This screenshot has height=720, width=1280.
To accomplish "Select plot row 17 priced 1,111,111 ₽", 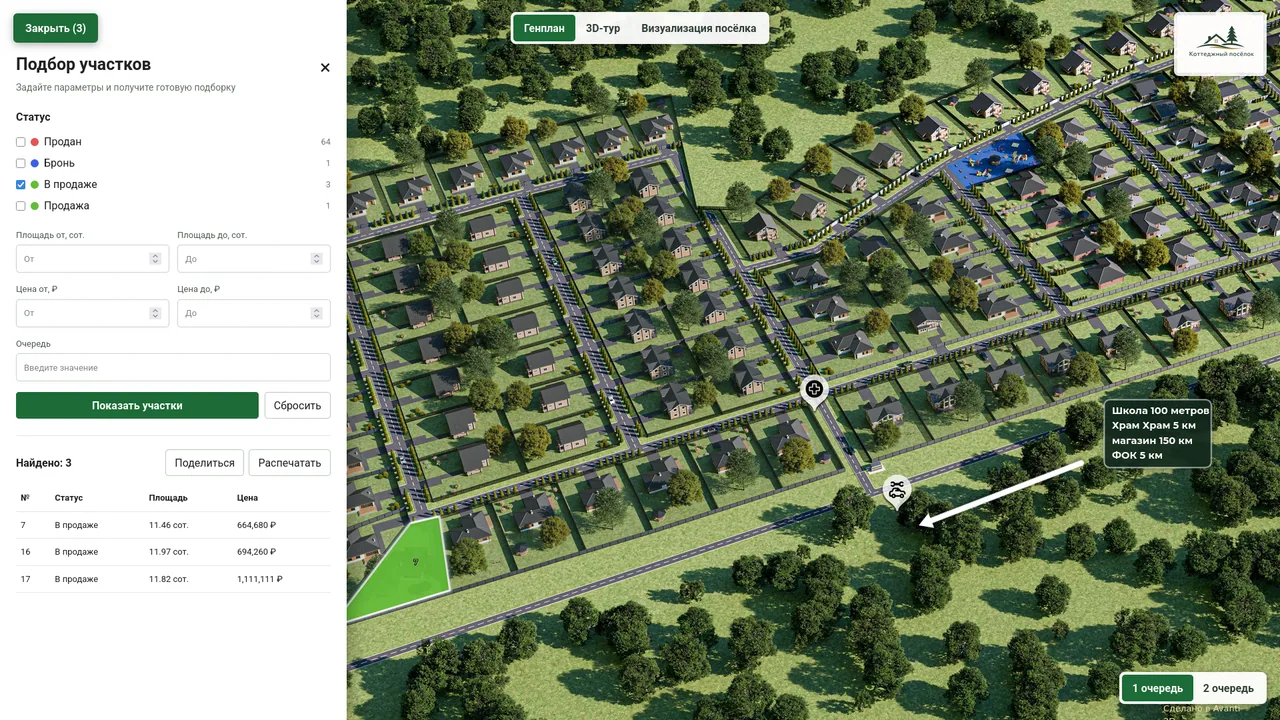I will coord(173,579).
